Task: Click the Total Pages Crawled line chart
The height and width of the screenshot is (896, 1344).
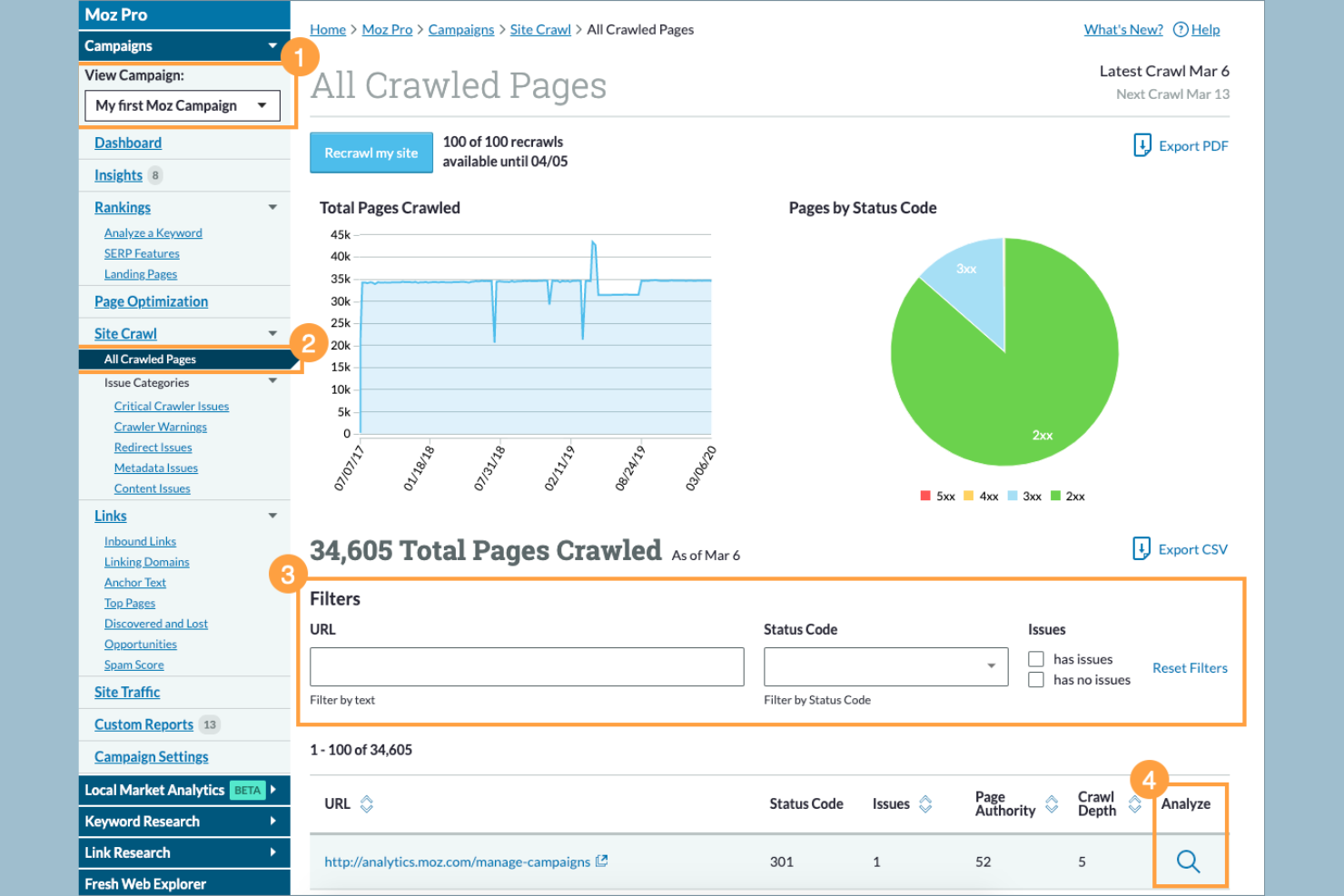Action: pyautogui.click(x=535, y=334)
